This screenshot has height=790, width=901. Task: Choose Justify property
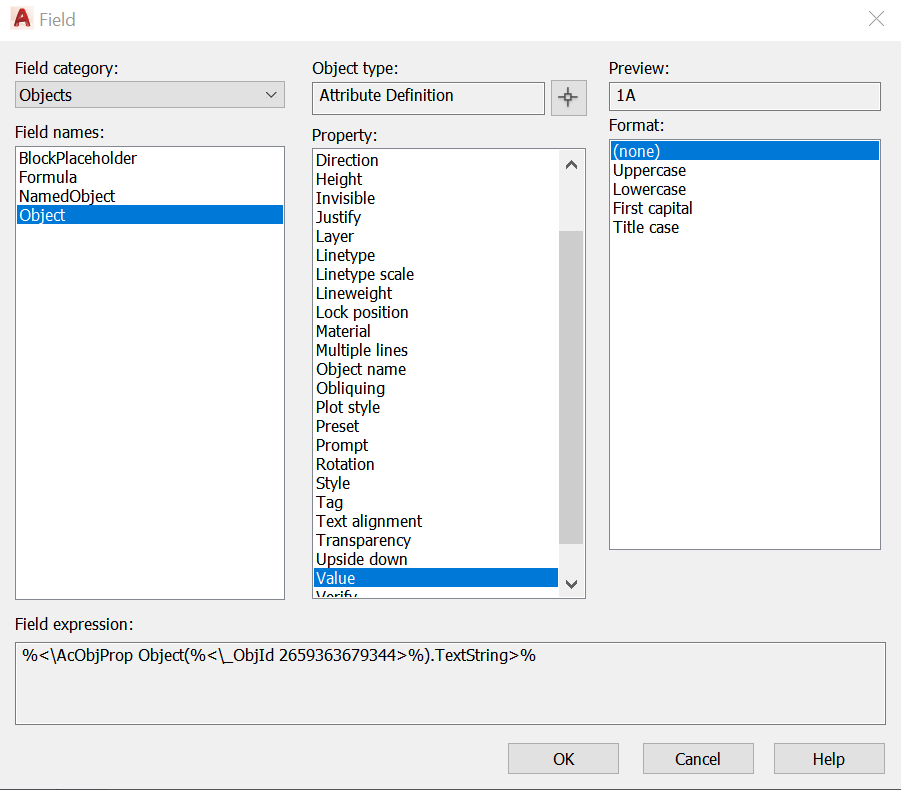[x=436, y=217]
